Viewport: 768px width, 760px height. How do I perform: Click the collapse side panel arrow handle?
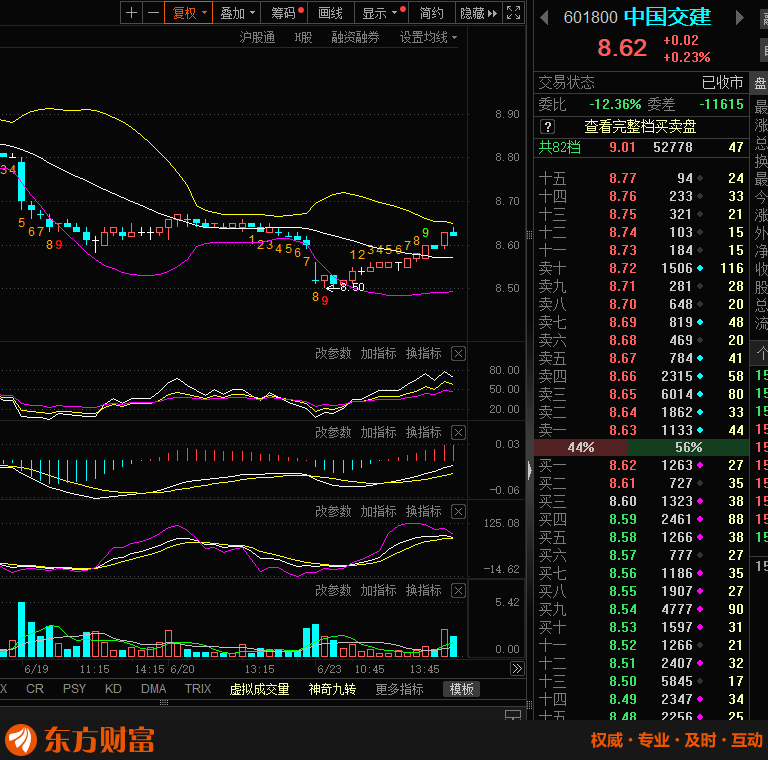(529, 471)
